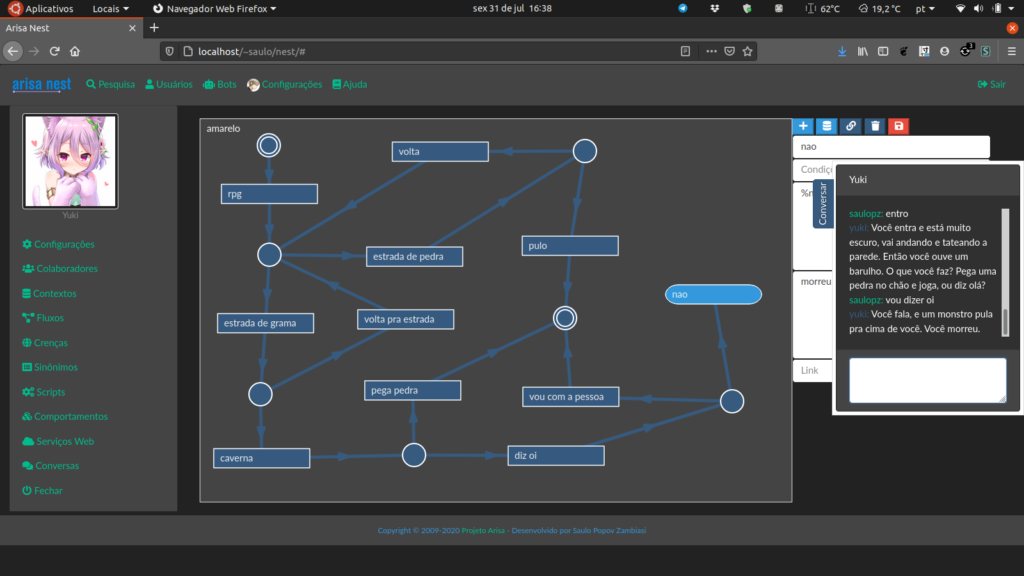Viewport: 1024px width, 576px height.
Task: Open Usuários in the top navigation
Action: tap(168, 85)
